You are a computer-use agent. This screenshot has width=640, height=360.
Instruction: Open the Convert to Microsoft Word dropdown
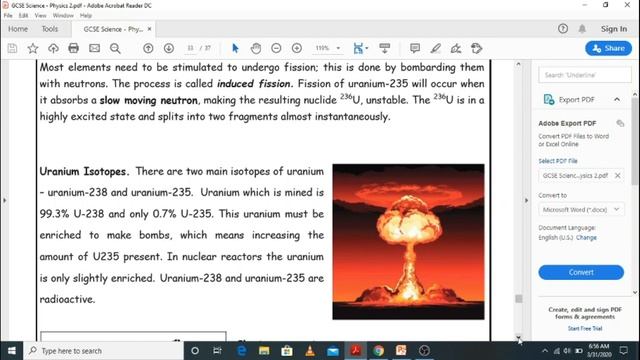(x=581, y=209)
